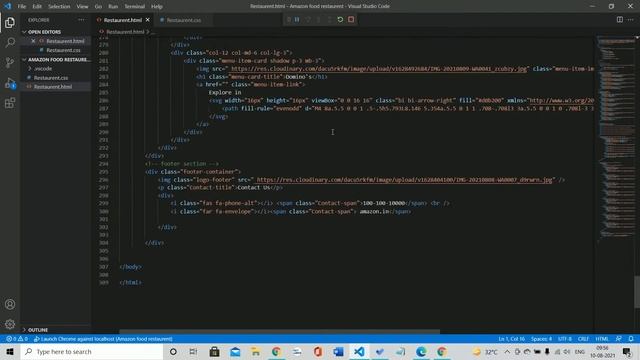Restart the debug session
Screen dimensions: 640x360
click(340, 20)
